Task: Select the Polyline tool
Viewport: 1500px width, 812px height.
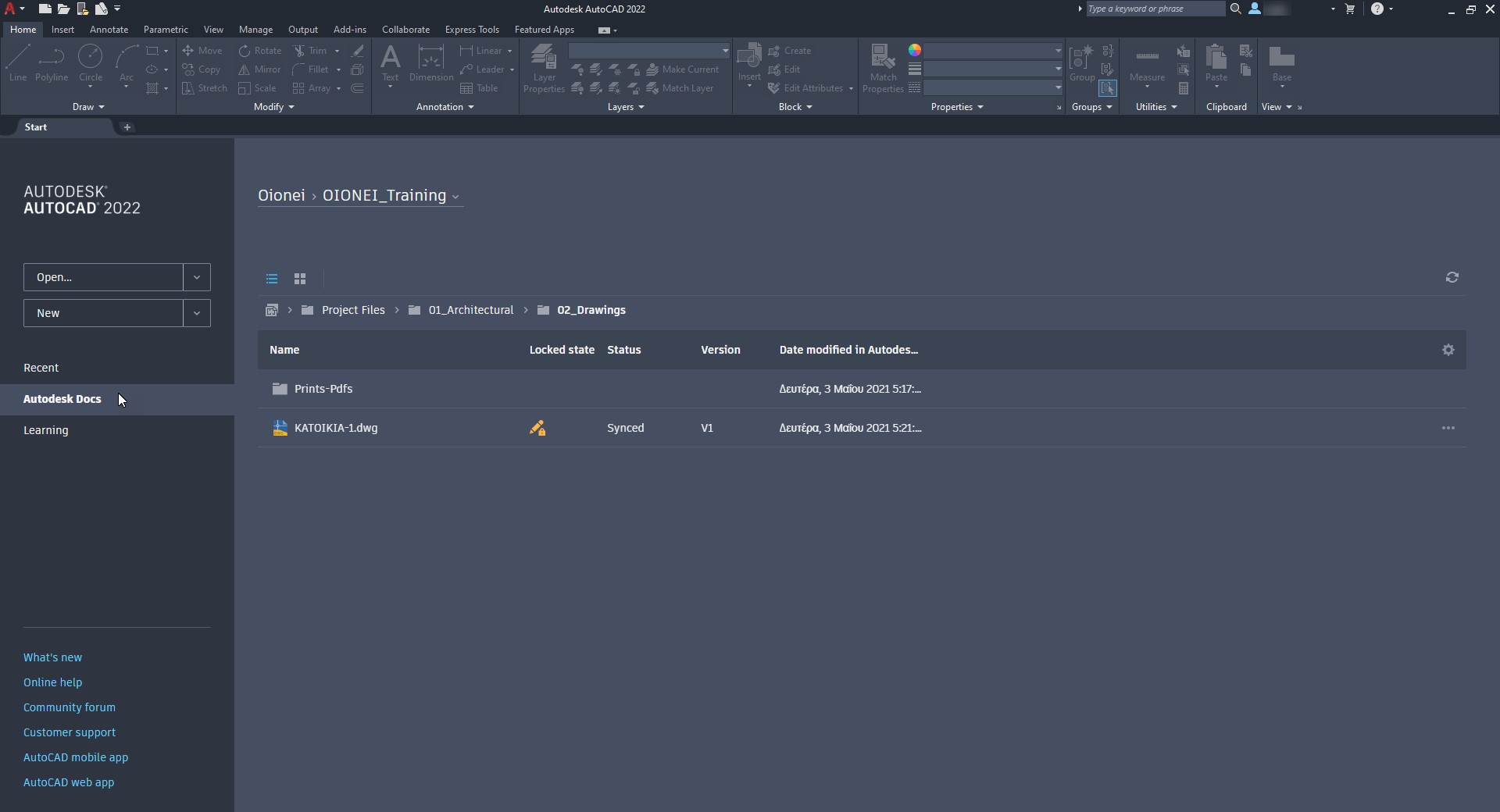Action: tap(52, 62)
